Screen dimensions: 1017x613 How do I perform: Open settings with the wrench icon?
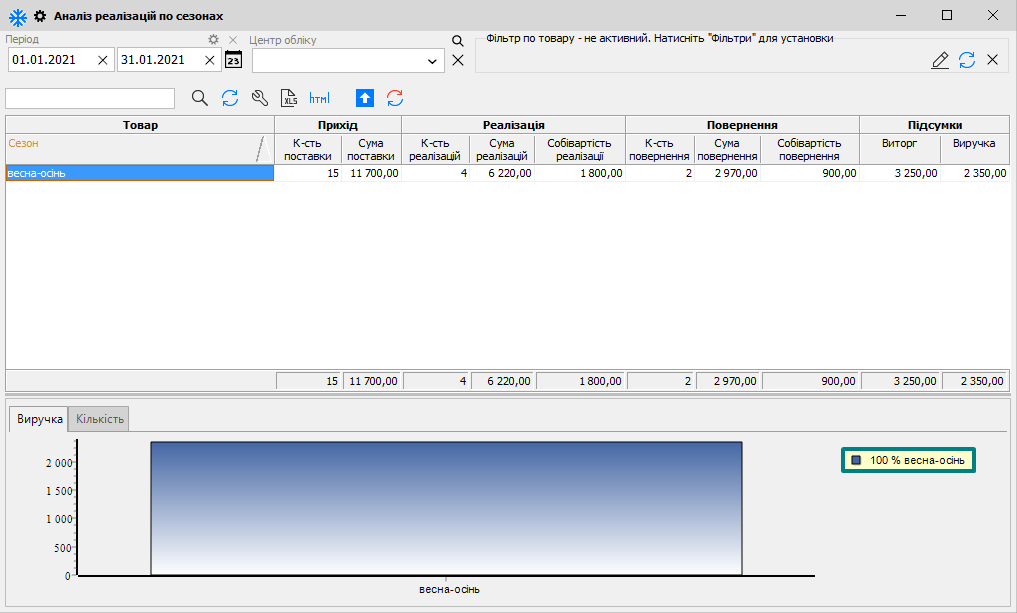pos(260,98)
